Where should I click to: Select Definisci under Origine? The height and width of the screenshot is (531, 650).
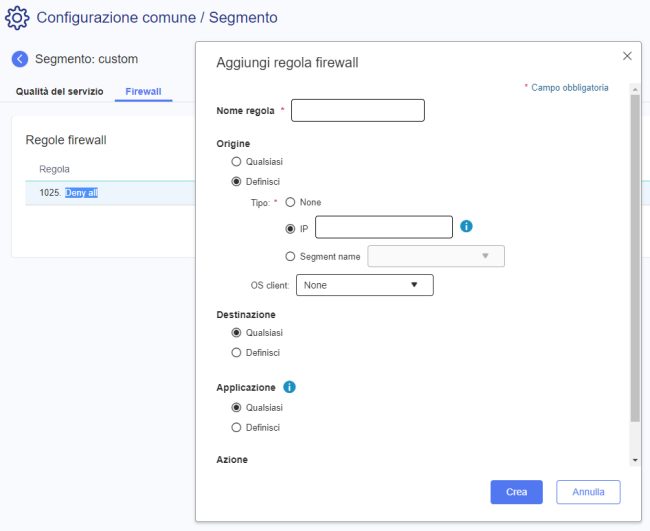pos(236,182)
